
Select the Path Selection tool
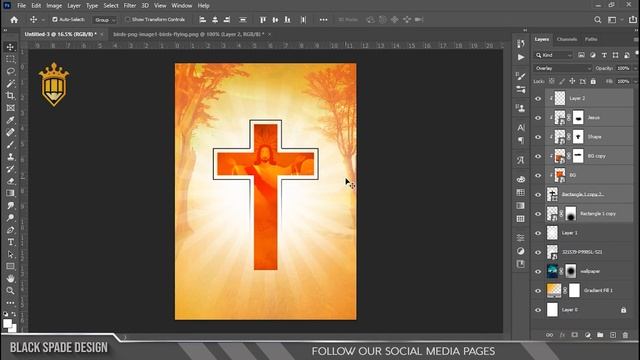click(11, 254)
